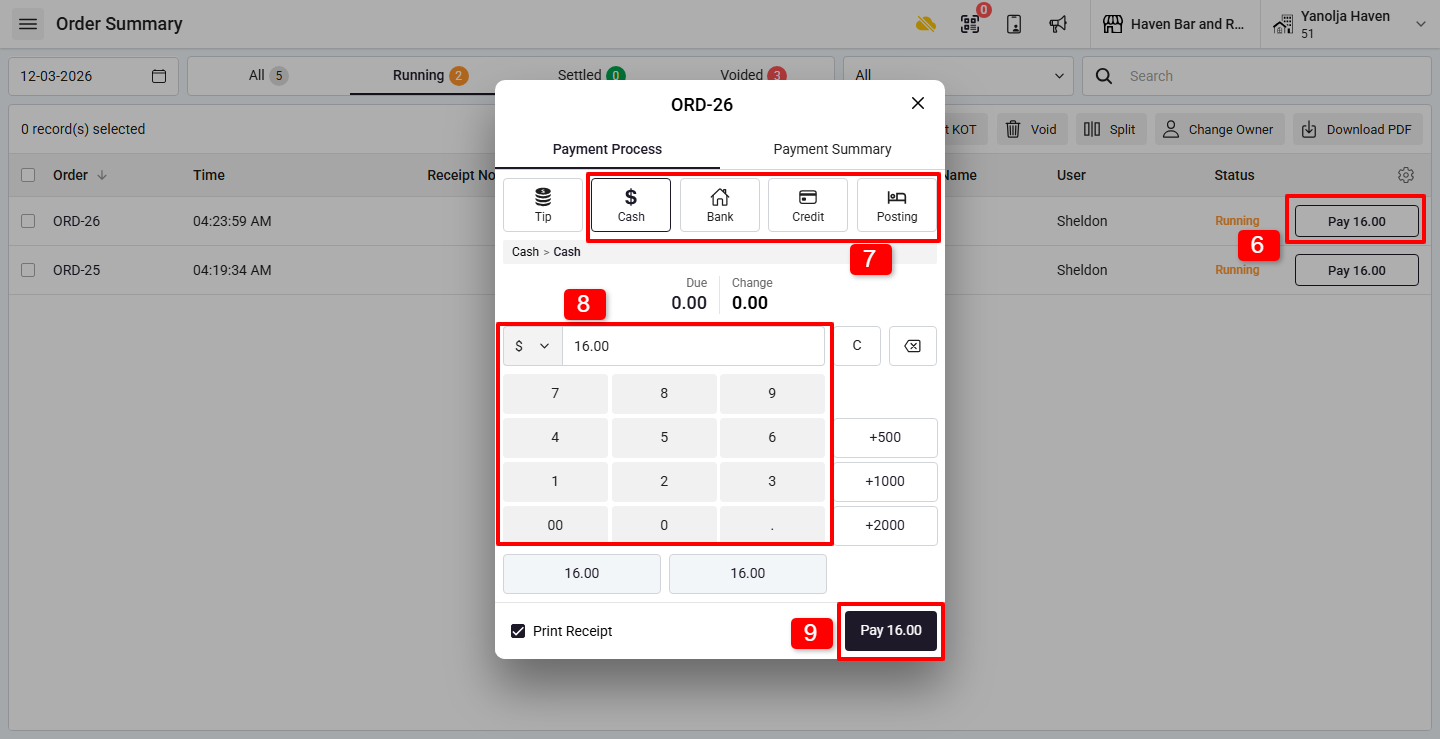
Task: Click the 12-03-2026 date field
Action: tap(94, 76)
